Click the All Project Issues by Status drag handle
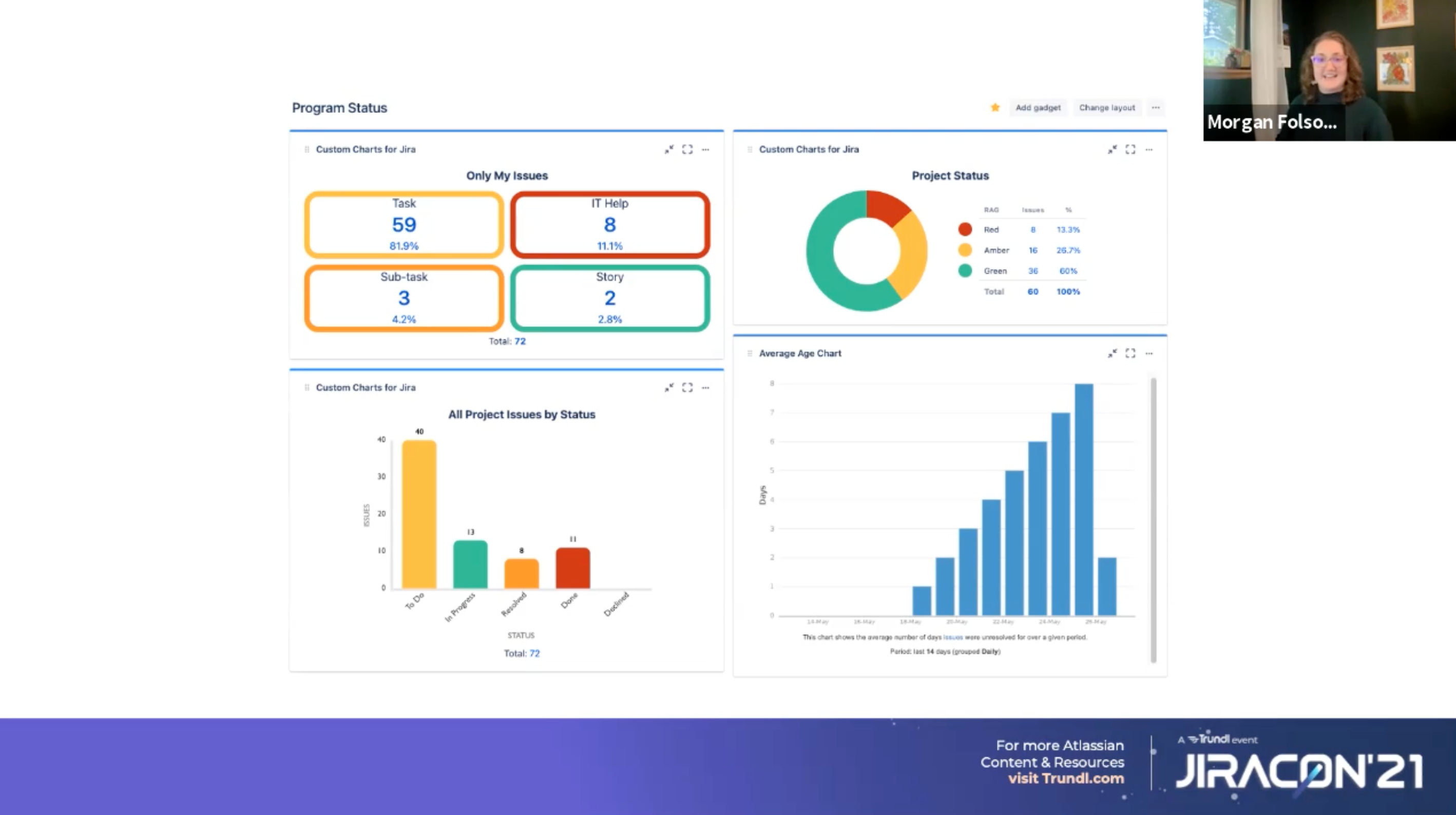1456x815 pixels. coord(306,387)
